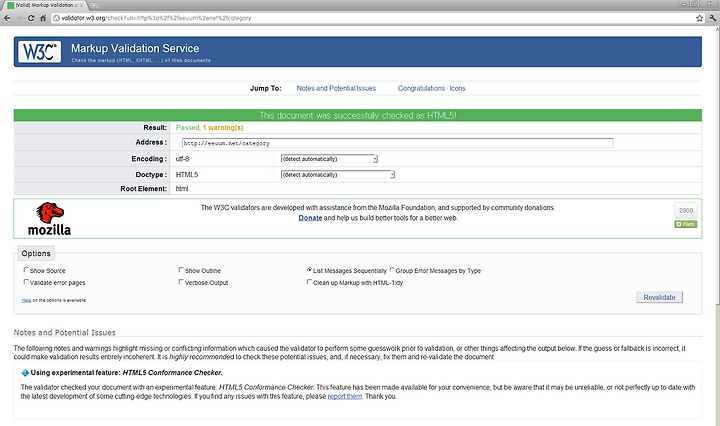Click the HTML5 doctype value
Image resolution: width=720 pixels, height=426 pixels.
point(187,174)
